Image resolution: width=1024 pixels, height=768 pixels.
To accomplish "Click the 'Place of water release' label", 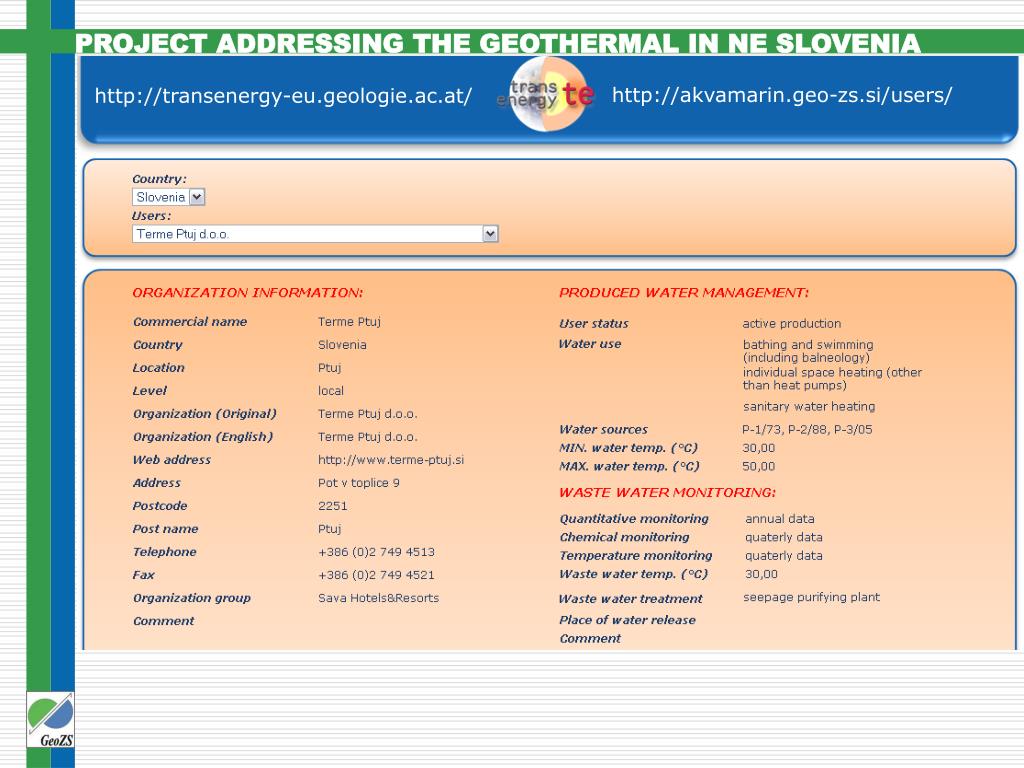I will (627, 620).
